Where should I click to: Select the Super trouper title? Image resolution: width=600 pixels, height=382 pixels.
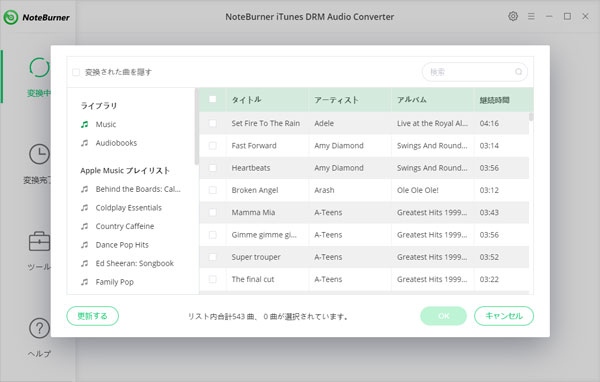tap(256, 257)
